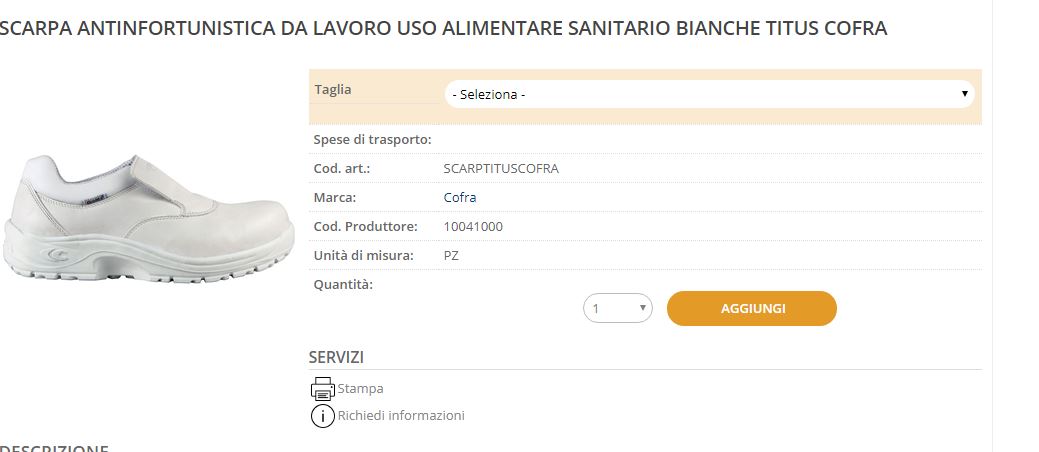
Task: Open the Richiedi informazioni link
Action: (401, 416)
